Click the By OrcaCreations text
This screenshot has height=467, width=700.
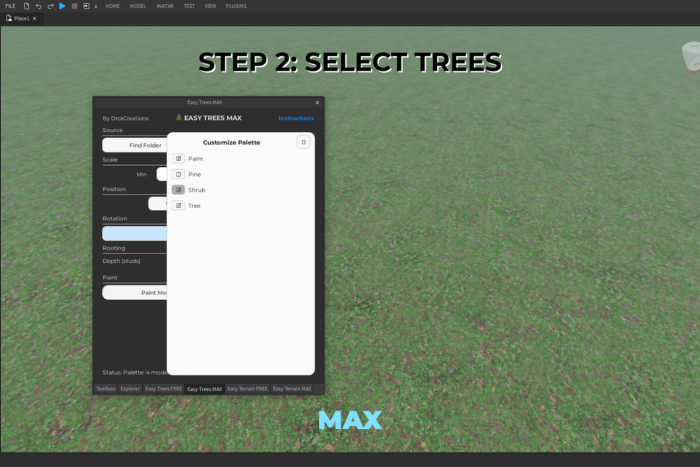point(125,118)
